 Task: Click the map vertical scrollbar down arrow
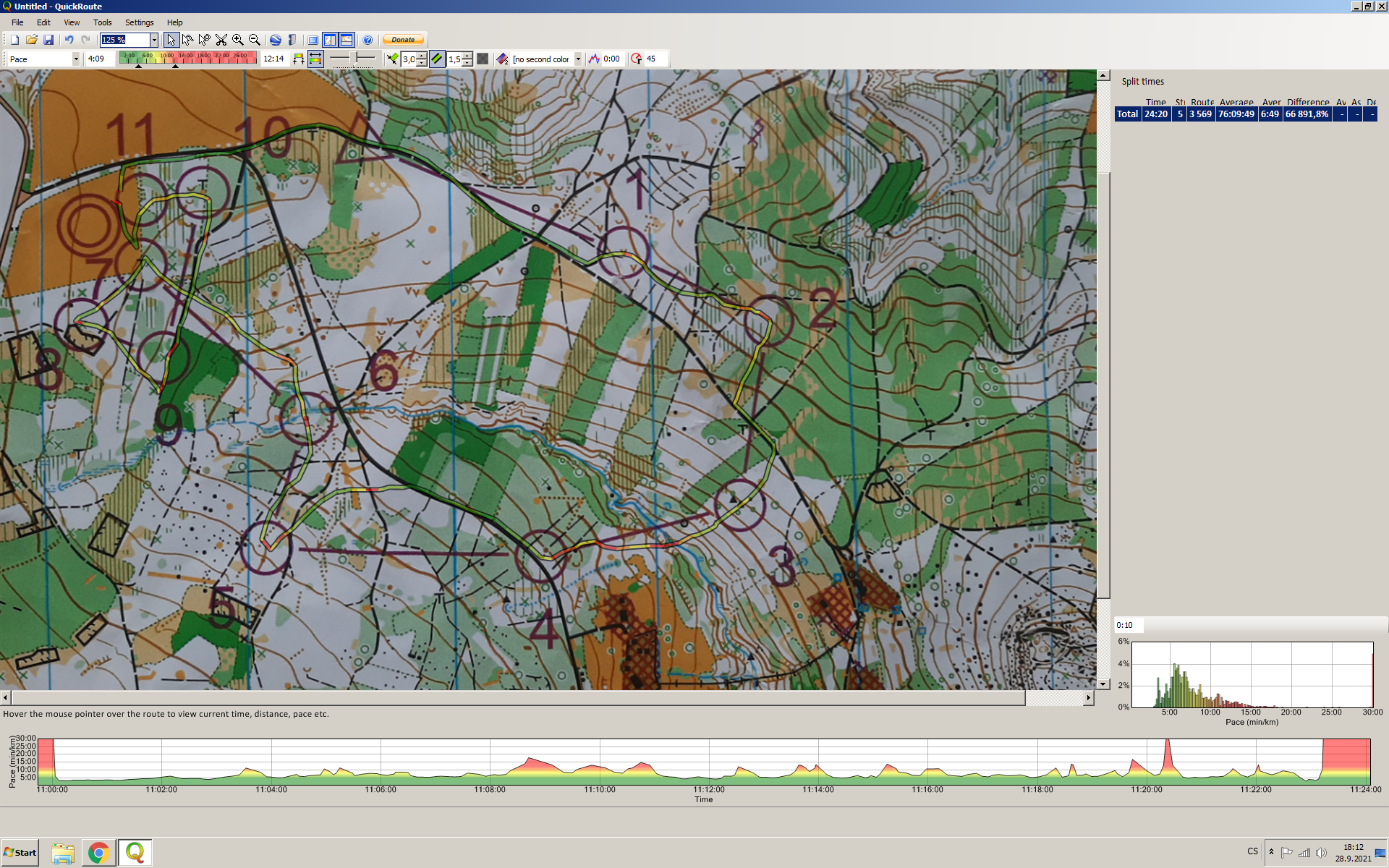coord(1103,684)
